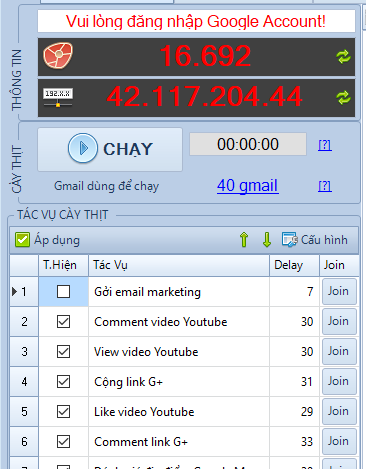Toggle the Áp dụng checkbox
366x469 pixels.
[22, 240]
